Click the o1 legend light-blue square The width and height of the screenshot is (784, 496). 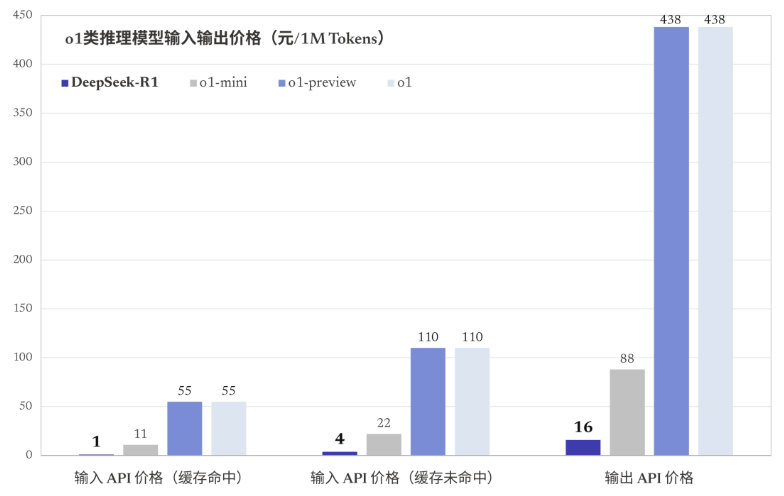[390, 83]
